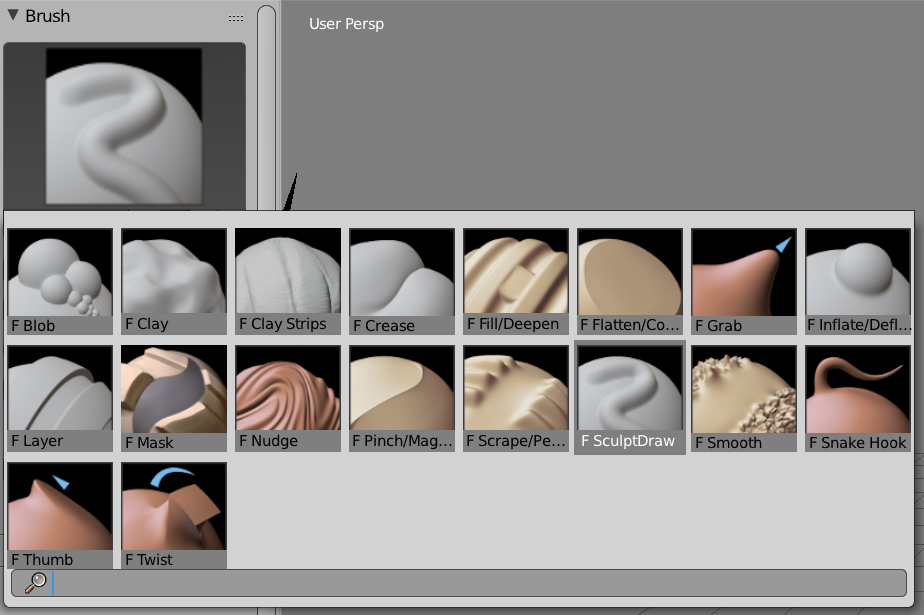Select the F Clay brush
Image resolution: width=924 pixels, height=615 pixels.
coord(173,280)
